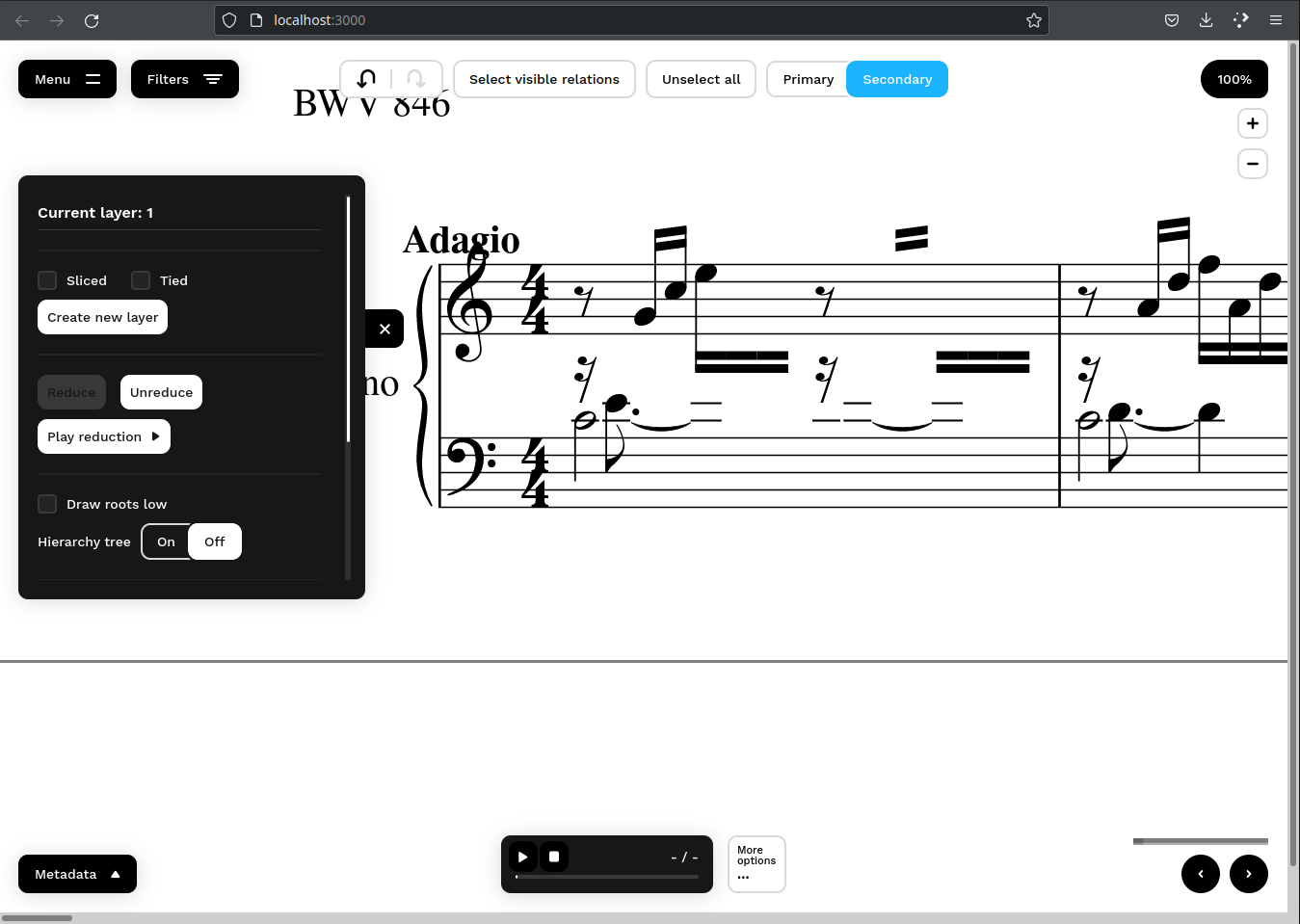Click the page position slider

[x=1201, y=841]
